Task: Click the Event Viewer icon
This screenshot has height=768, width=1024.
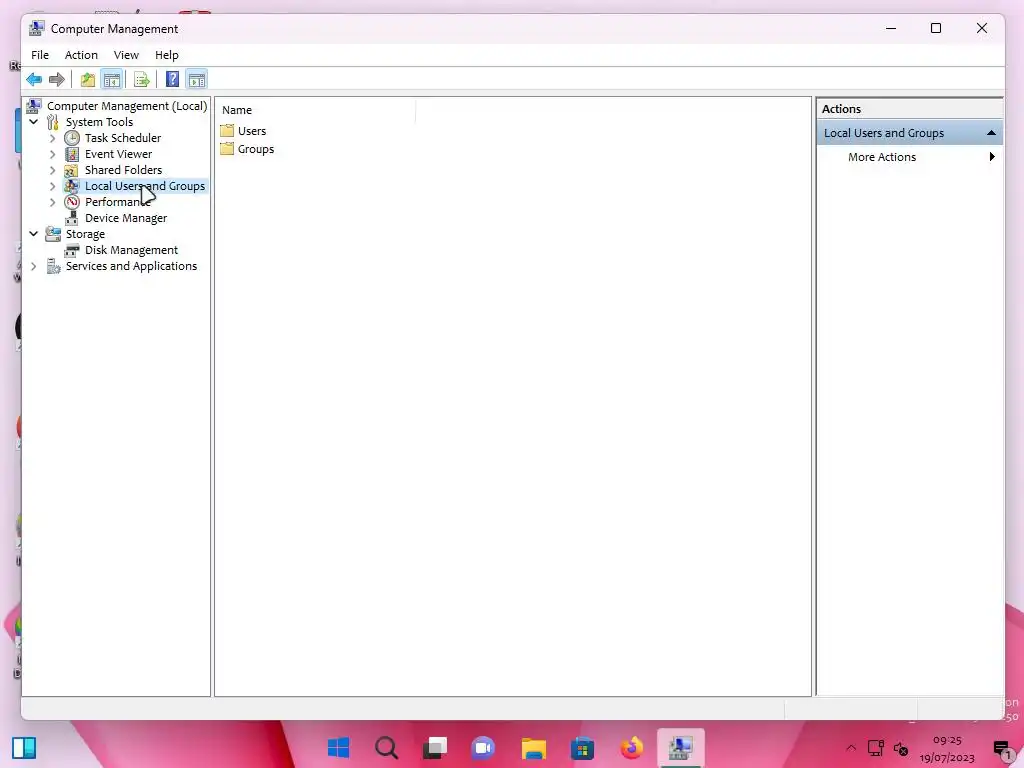Action: click(72, 154)
